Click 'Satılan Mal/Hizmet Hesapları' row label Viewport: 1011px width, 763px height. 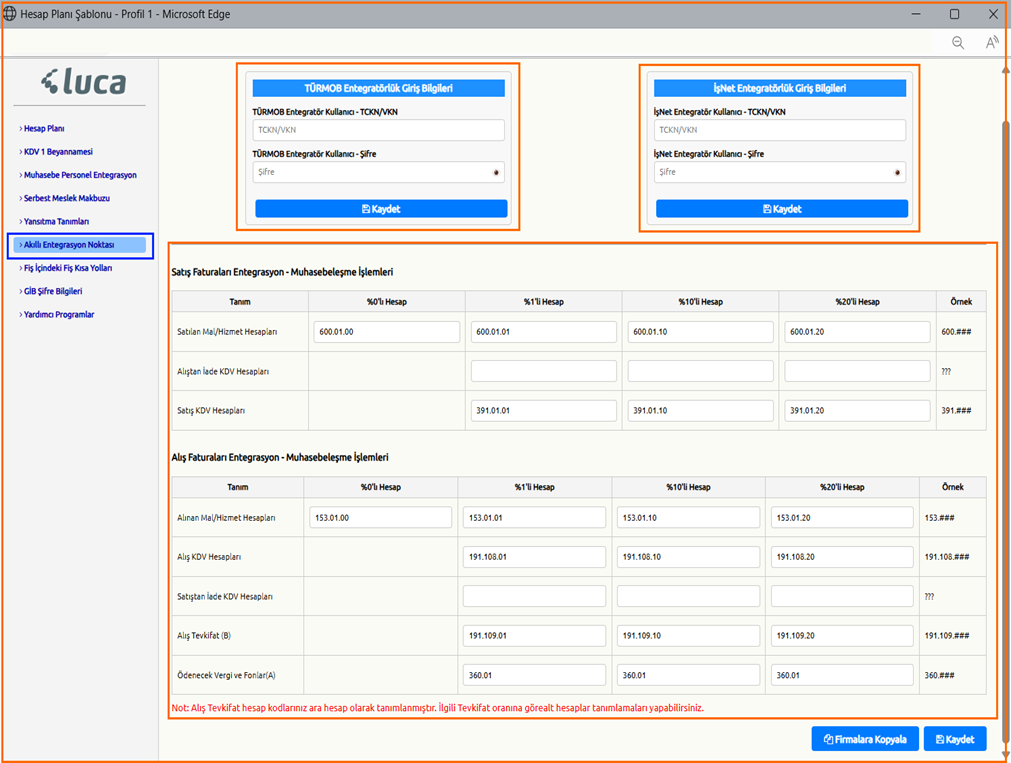point(227,332)
